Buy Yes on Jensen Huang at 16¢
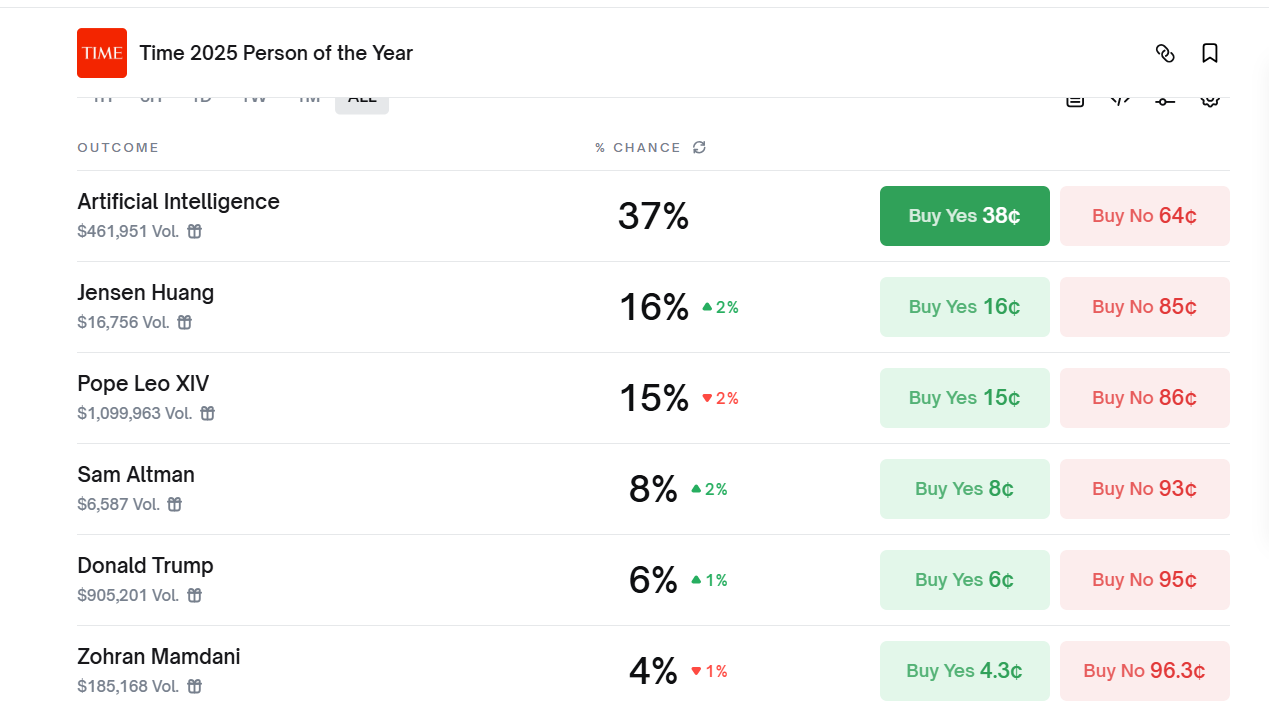Screen dimensions: 1269x710 964,307
